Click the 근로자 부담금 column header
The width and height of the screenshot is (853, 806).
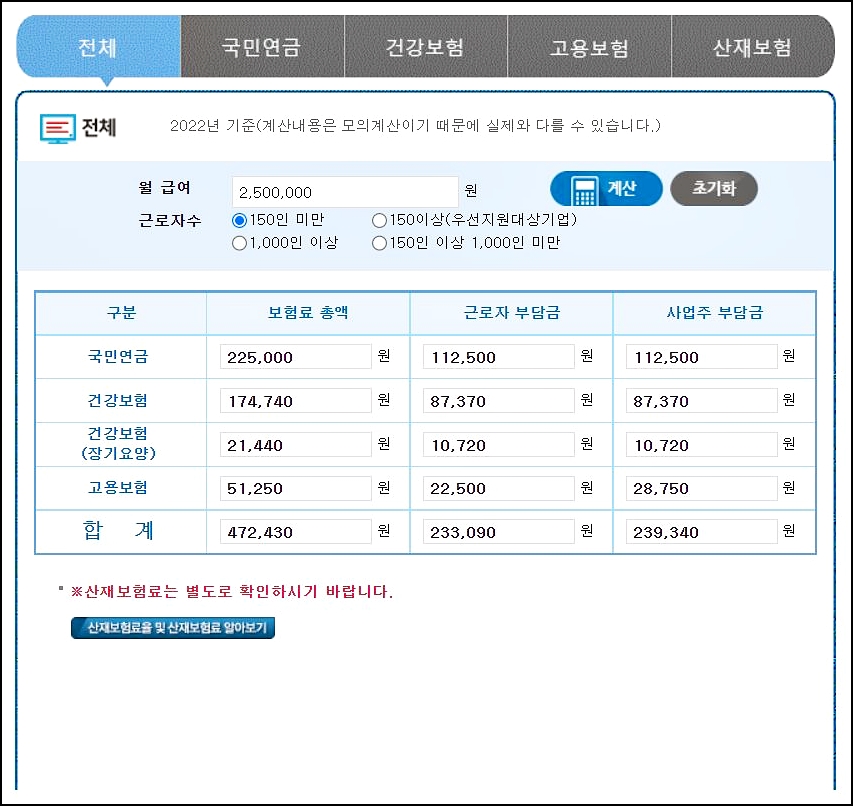511,313
